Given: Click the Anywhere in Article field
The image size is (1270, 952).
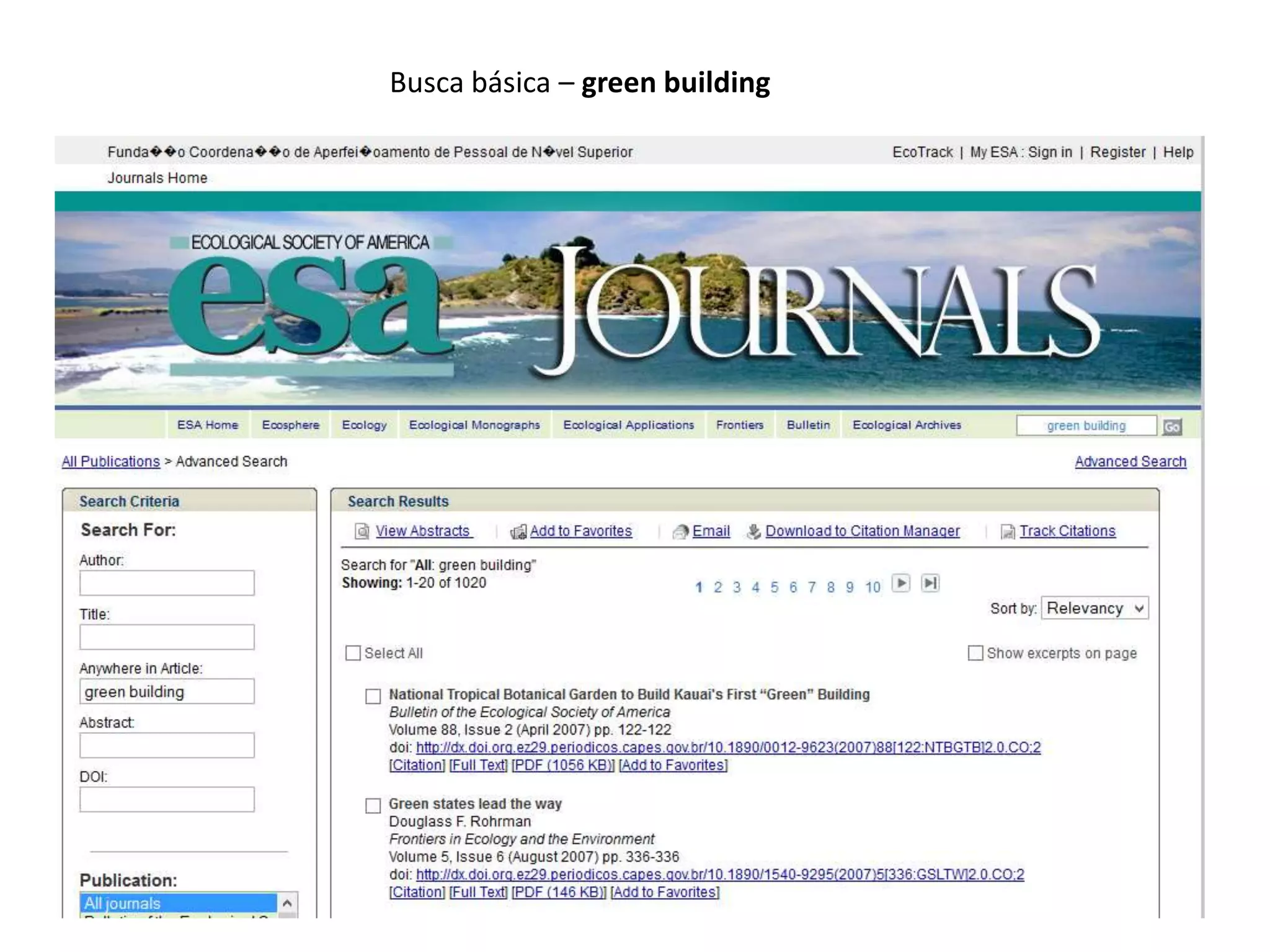Looking at the screenshot, I should tap(167, 691).
